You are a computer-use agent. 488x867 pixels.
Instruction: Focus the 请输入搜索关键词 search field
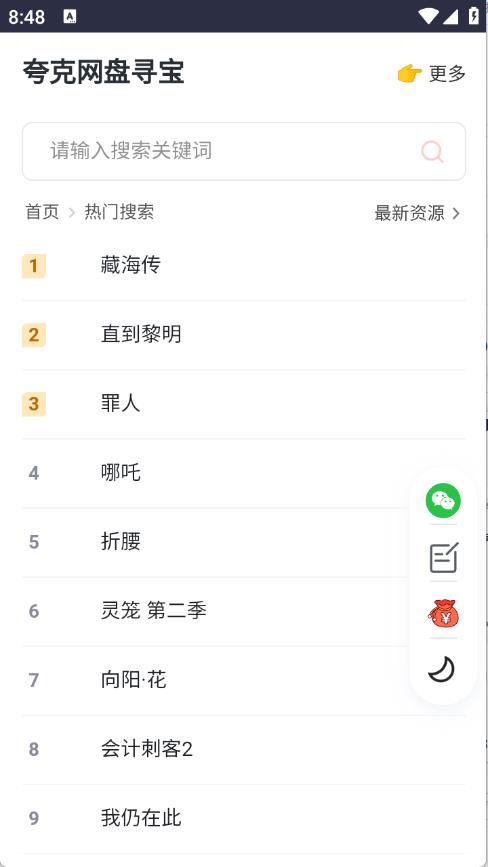click(244, 151)
